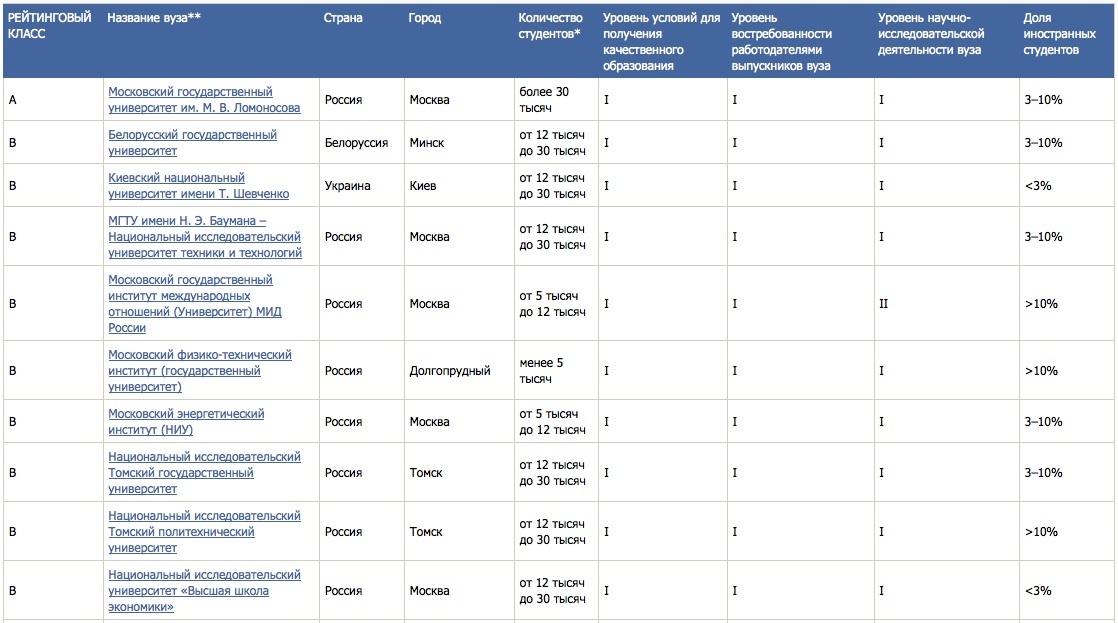Open the Белорусский государственный университет link
Viewport: 1118px width, 623px height.
(x=192, y=143)
